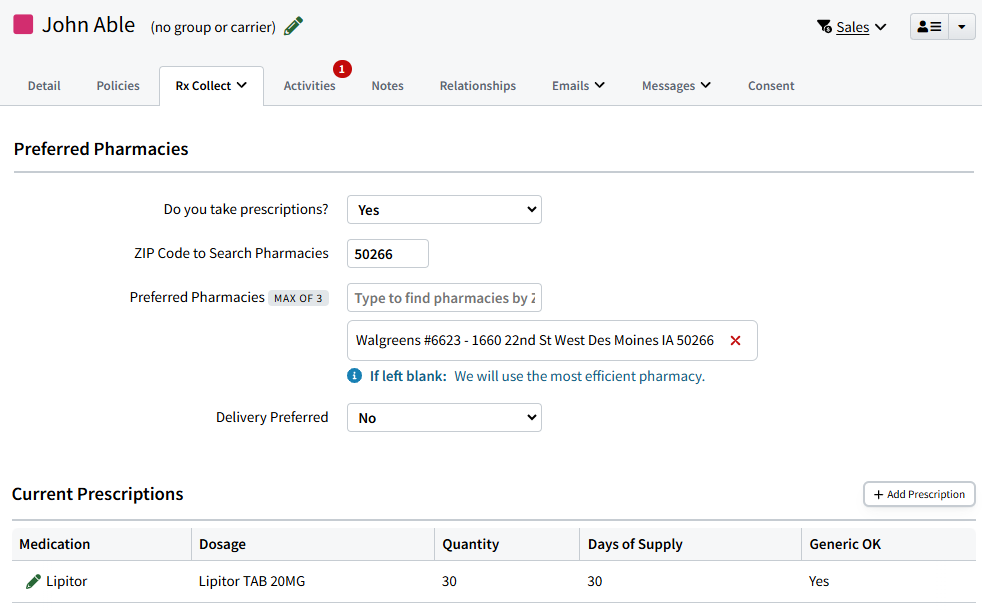Expand the Messages menu chevron
982x613 pixels.
point(707,86)
